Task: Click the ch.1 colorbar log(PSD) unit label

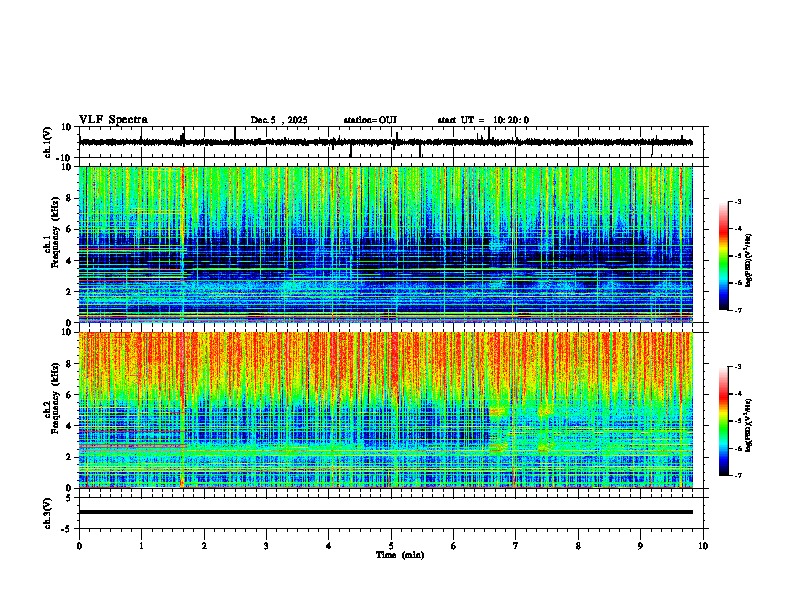Action: [748, 261]
